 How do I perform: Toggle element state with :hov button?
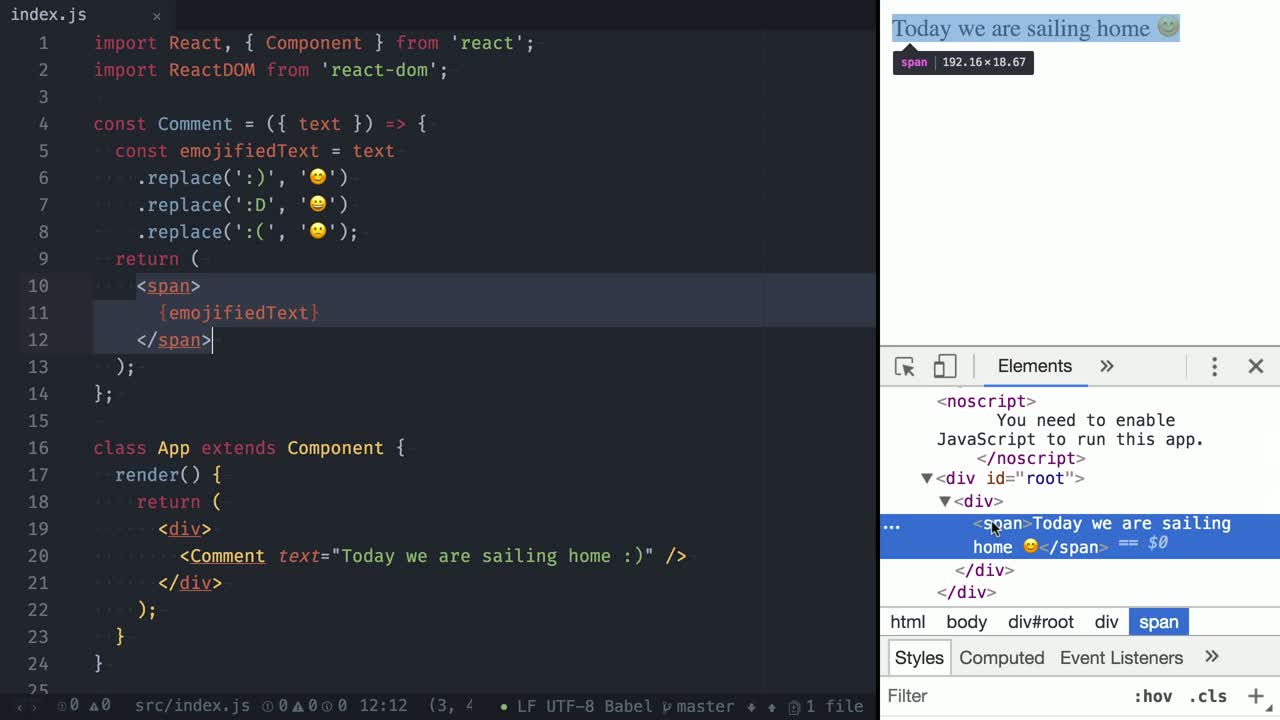tap(1154, 695)
